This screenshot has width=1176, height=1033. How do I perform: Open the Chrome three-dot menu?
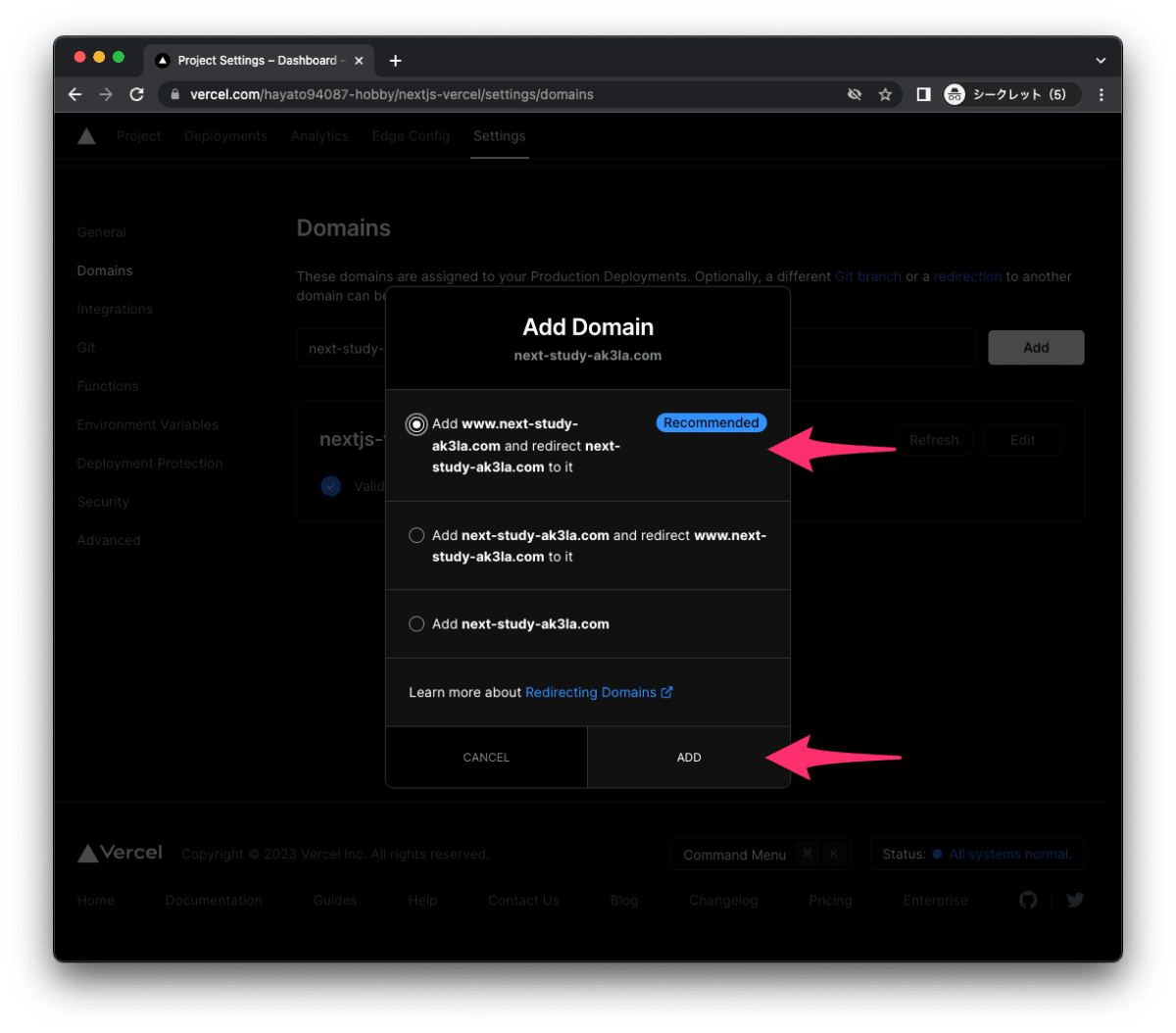[x=1102, y=94]
